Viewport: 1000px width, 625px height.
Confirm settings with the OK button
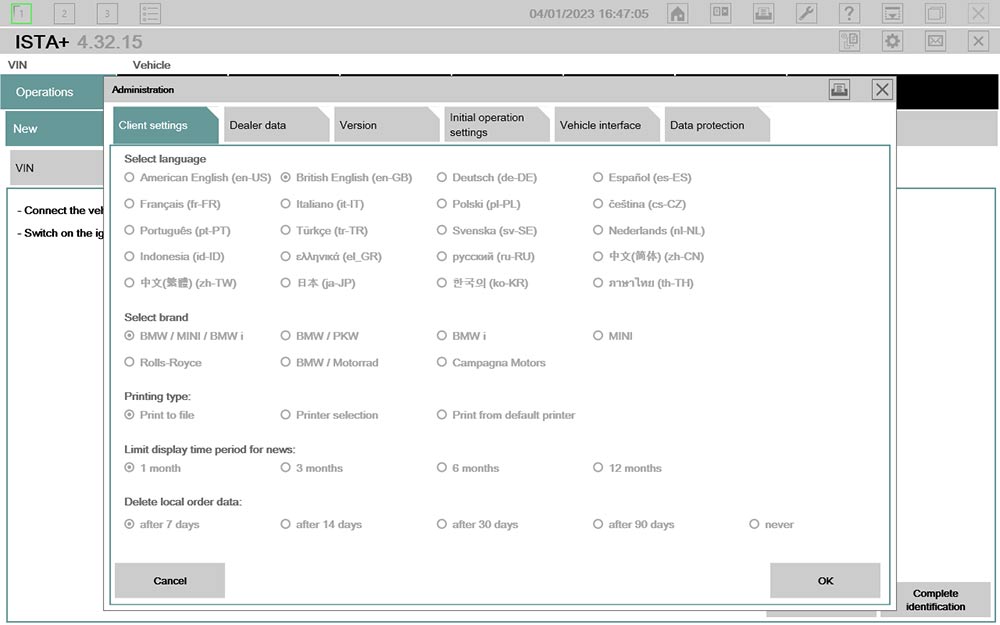[x=825, y=580]
